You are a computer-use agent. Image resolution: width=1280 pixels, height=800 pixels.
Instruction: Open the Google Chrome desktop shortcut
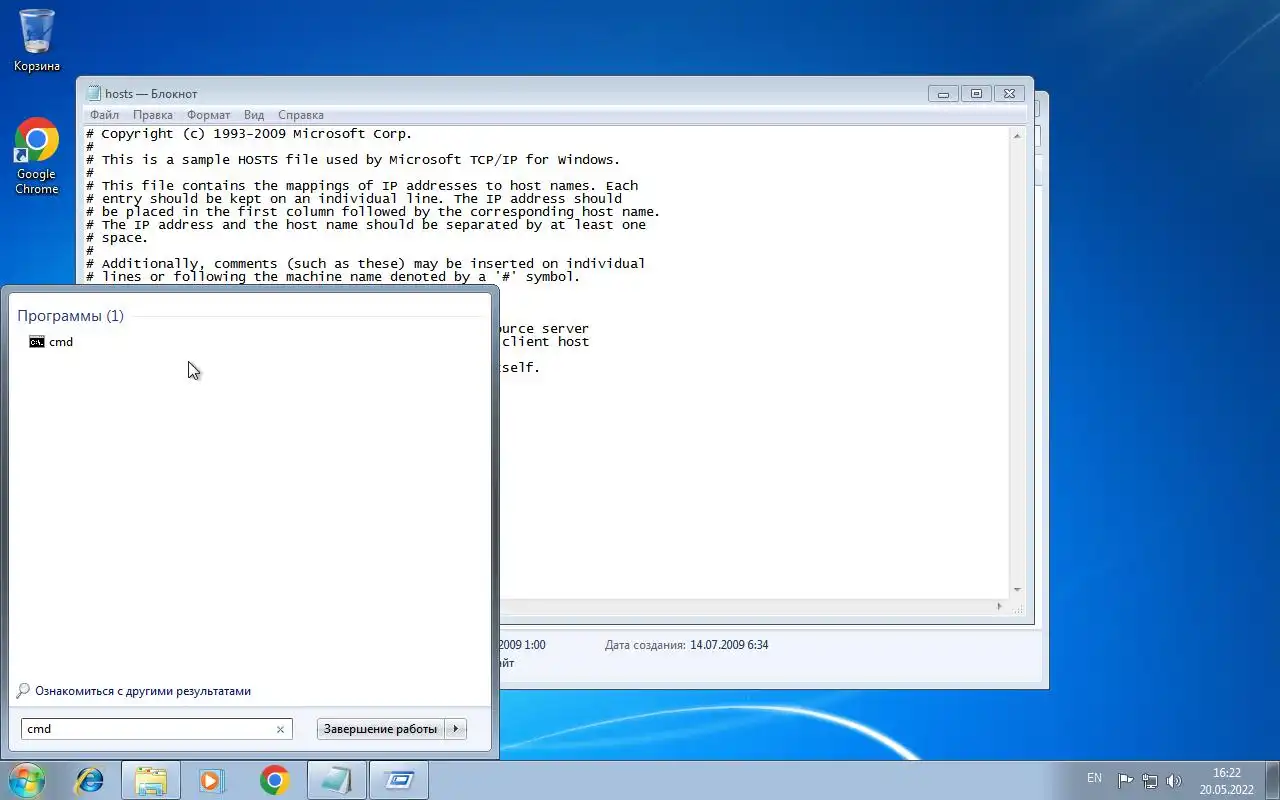tap(37, 156)
